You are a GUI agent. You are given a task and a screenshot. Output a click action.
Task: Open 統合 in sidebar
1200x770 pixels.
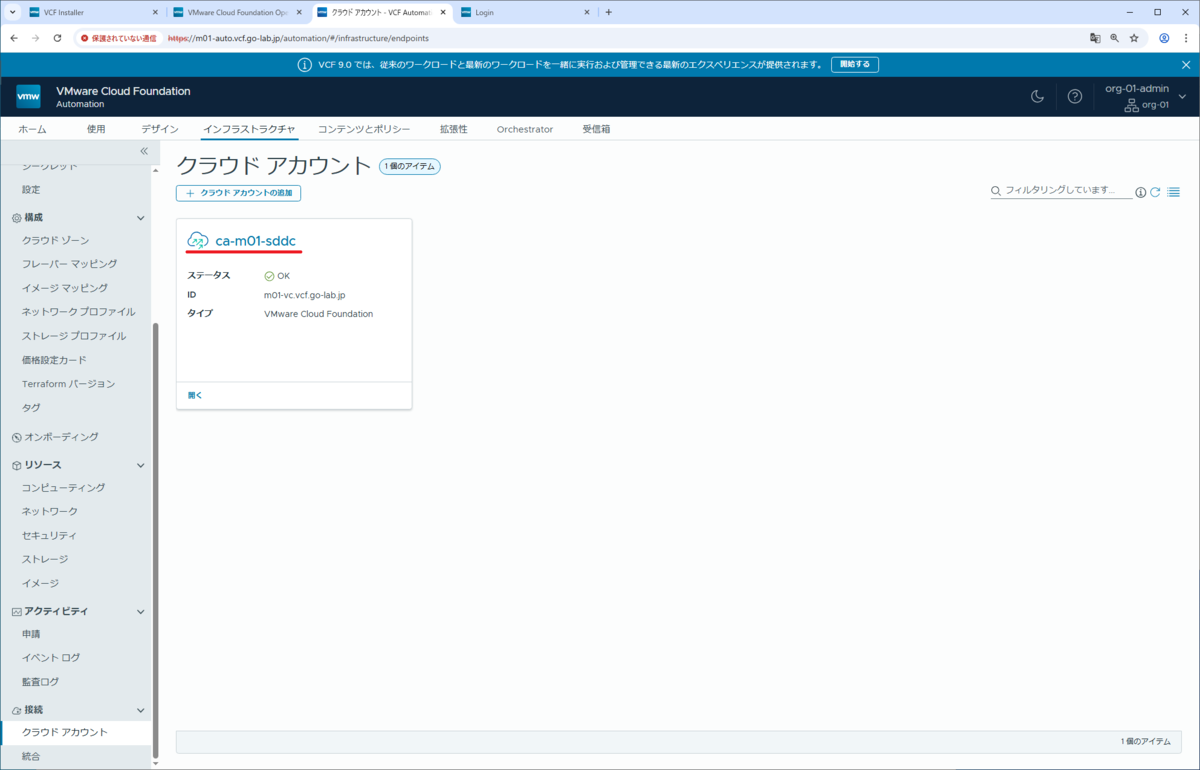click(x=31, y=756)
